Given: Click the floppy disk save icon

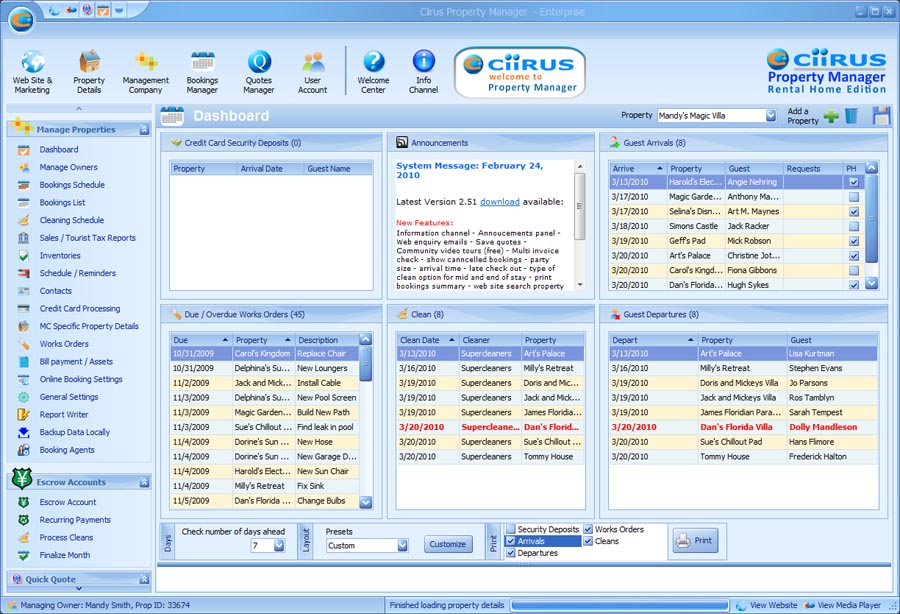Looking at the screenshot, I should [881, 116].
